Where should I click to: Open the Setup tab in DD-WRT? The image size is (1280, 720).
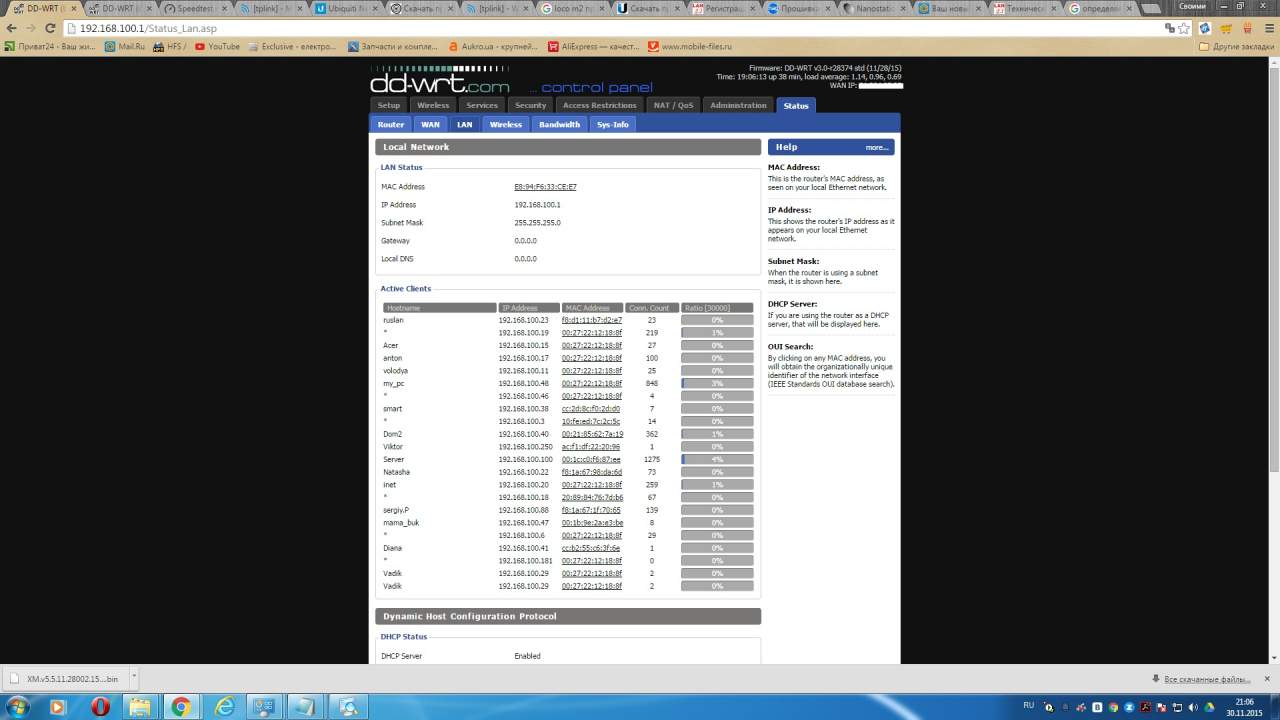click(x=389, y=105)
